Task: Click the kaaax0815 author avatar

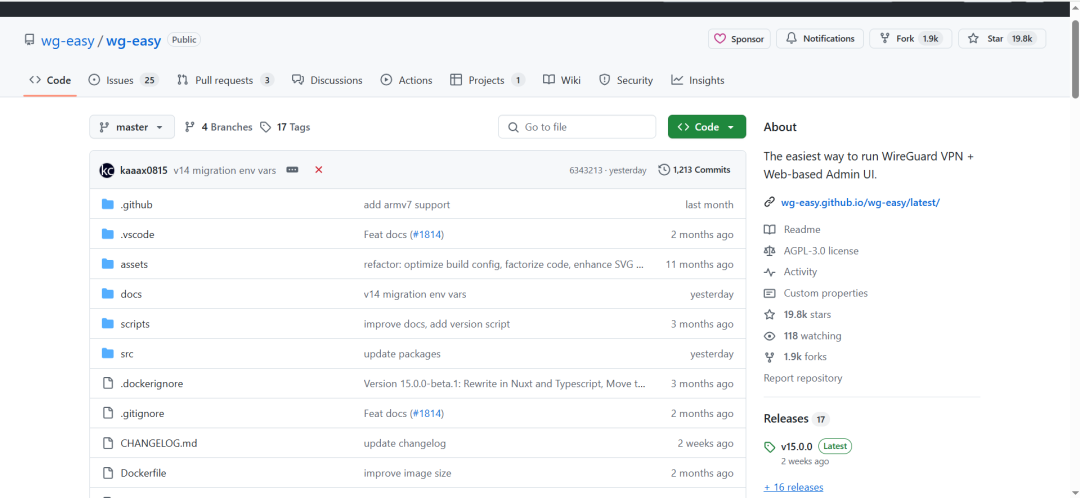Action: pyautogui.click(x=107, y=170)
